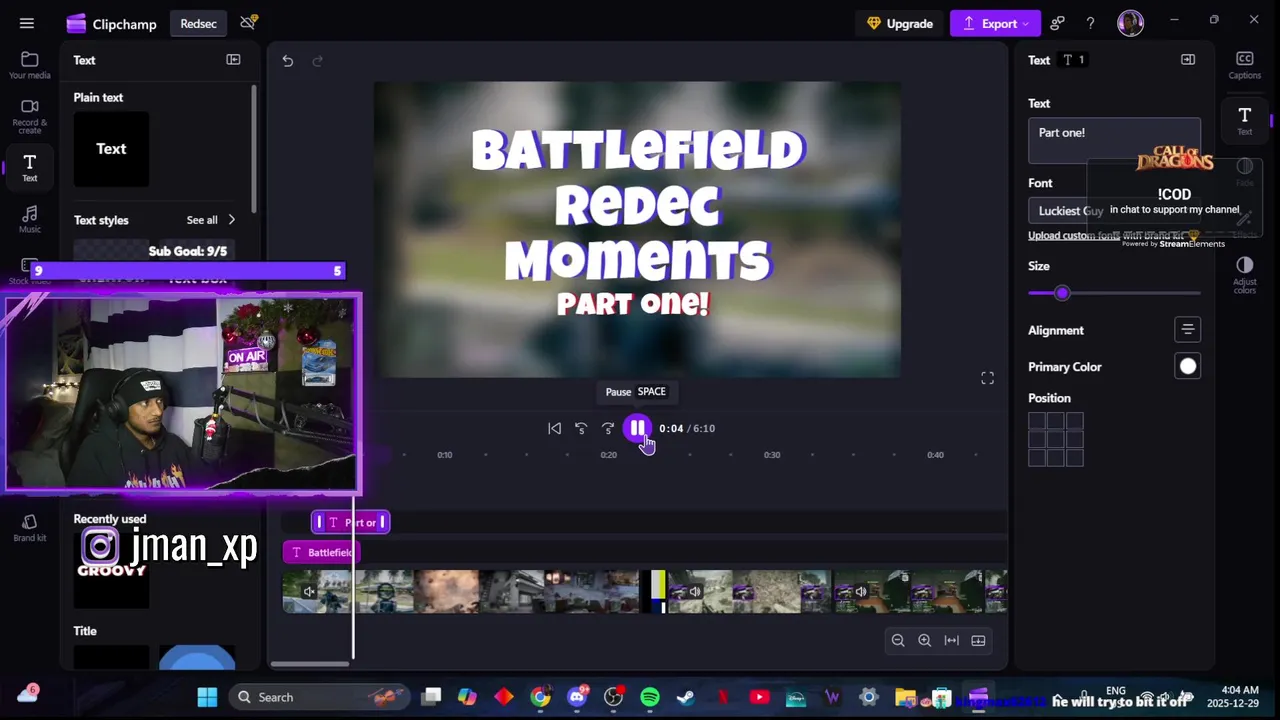This screenshot has height=720, width=1280.
Task: Open the Clipchamp hamburger menu
Action: pos(27,23)
